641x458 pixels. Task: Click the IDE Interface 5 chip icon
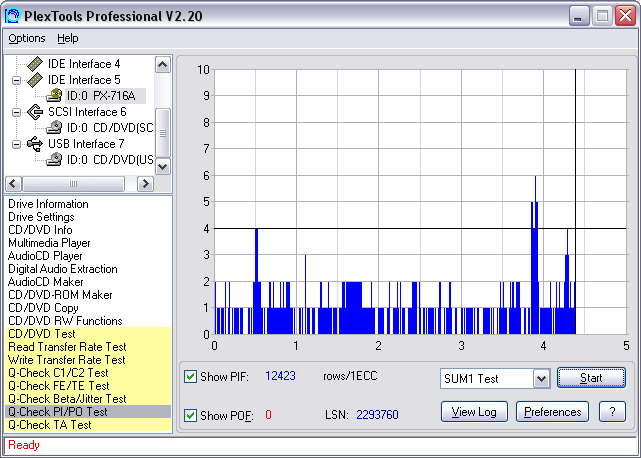35,80
